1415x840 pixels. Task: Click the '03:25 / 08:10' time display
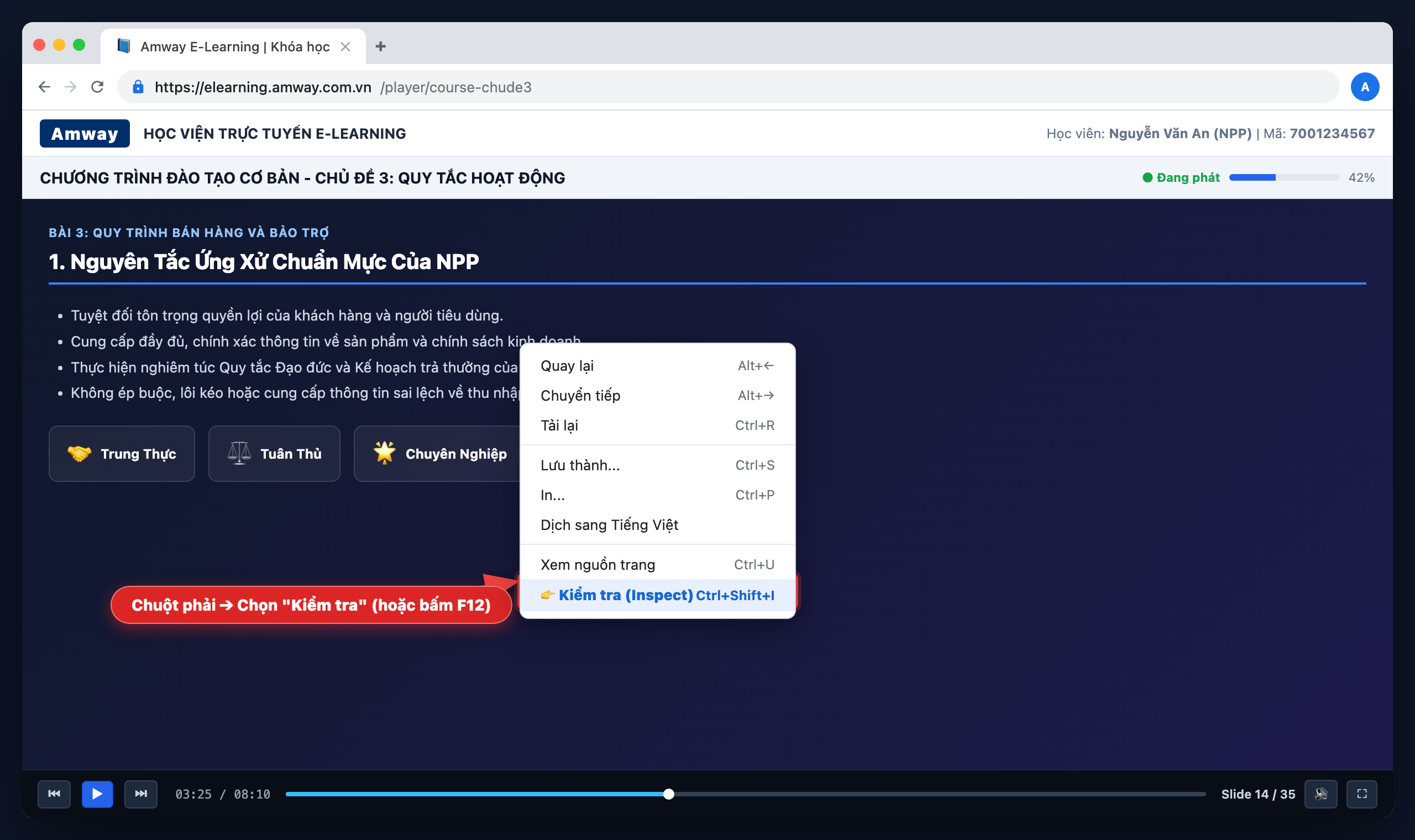222,794
